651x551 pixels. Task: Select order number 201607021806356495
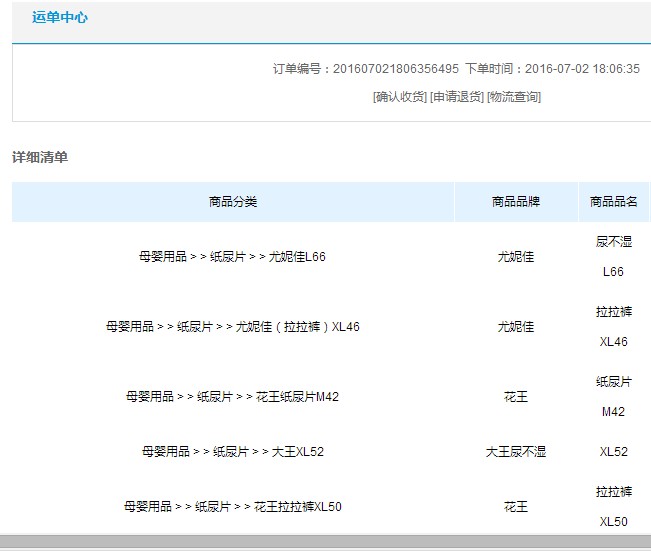tap(396, 69)
